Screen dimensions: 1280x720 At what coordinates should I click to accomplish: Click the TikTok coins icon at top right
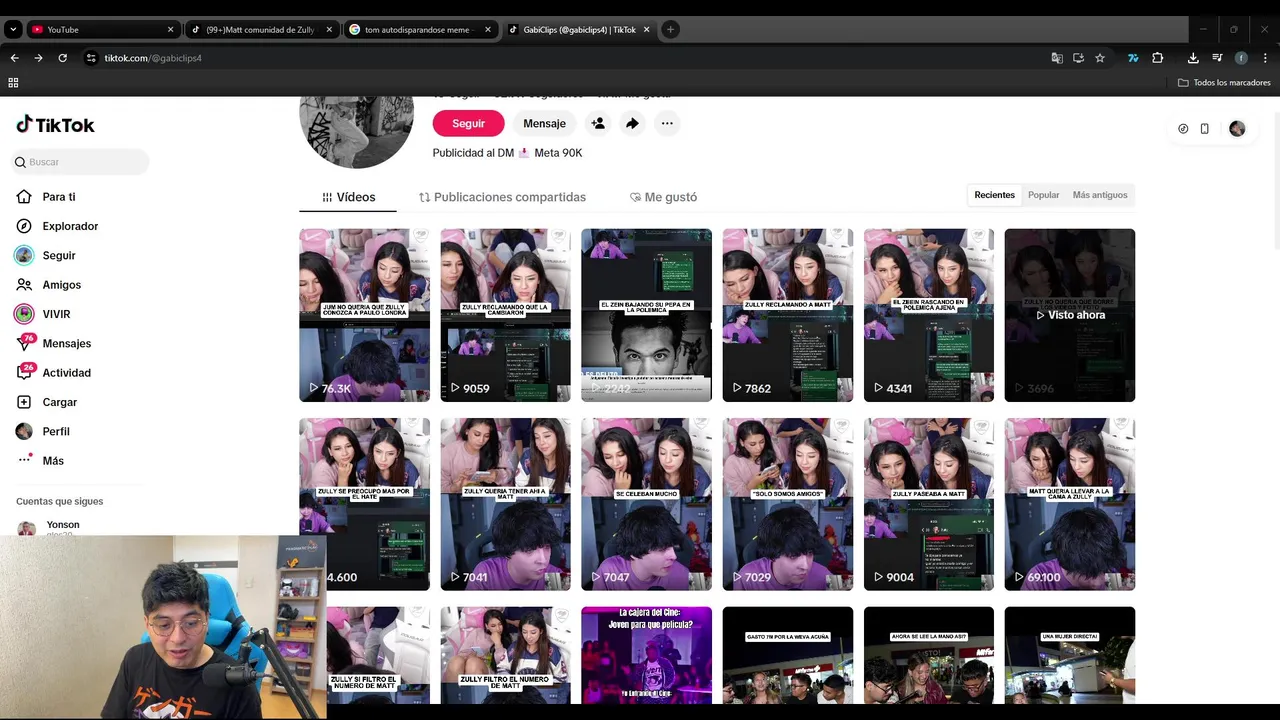click(x=1183, y=129)
